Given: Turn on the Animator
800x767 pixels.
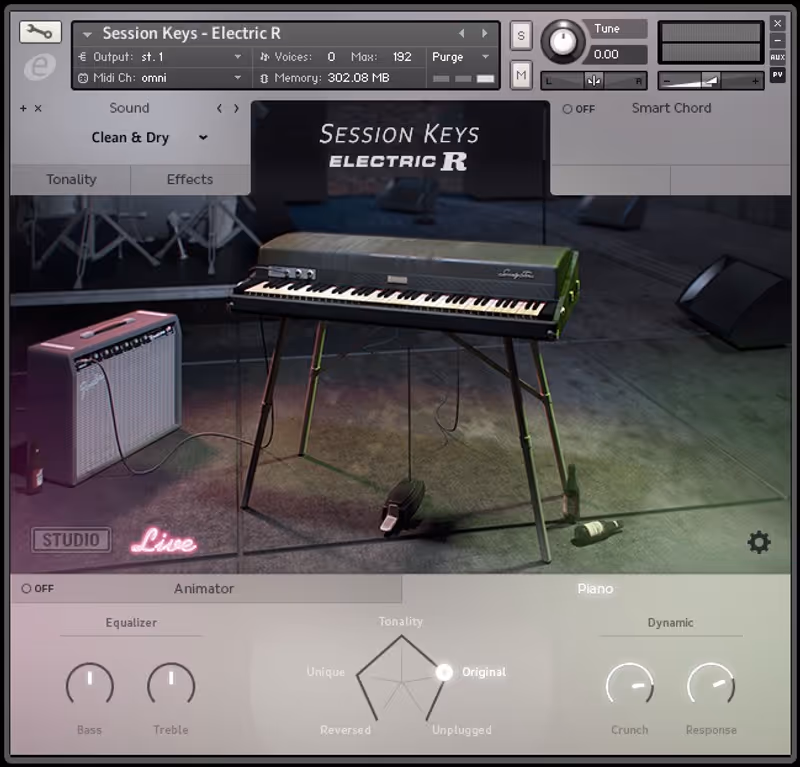Looking at the screenshot, I should coord(27,590).
